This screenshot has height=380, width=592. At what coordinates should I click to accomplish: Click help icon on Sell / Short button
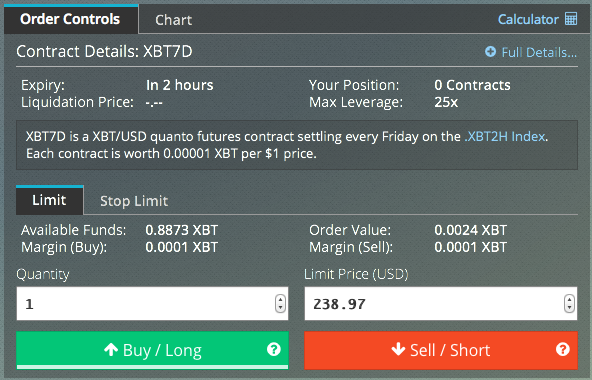pos(563,349)
